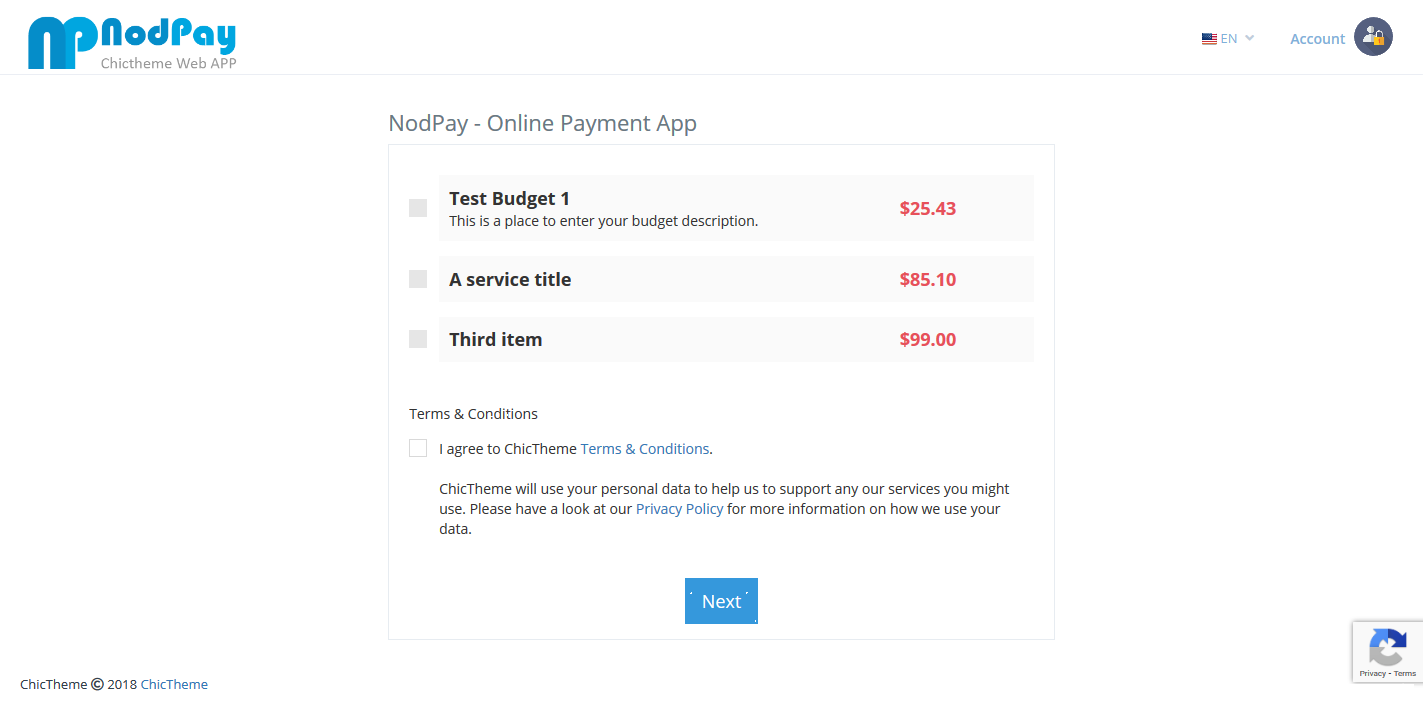The width and height of the screenshot is (1423, 709).
Task: Click the US flag language icon
Action: [1209, 39]
